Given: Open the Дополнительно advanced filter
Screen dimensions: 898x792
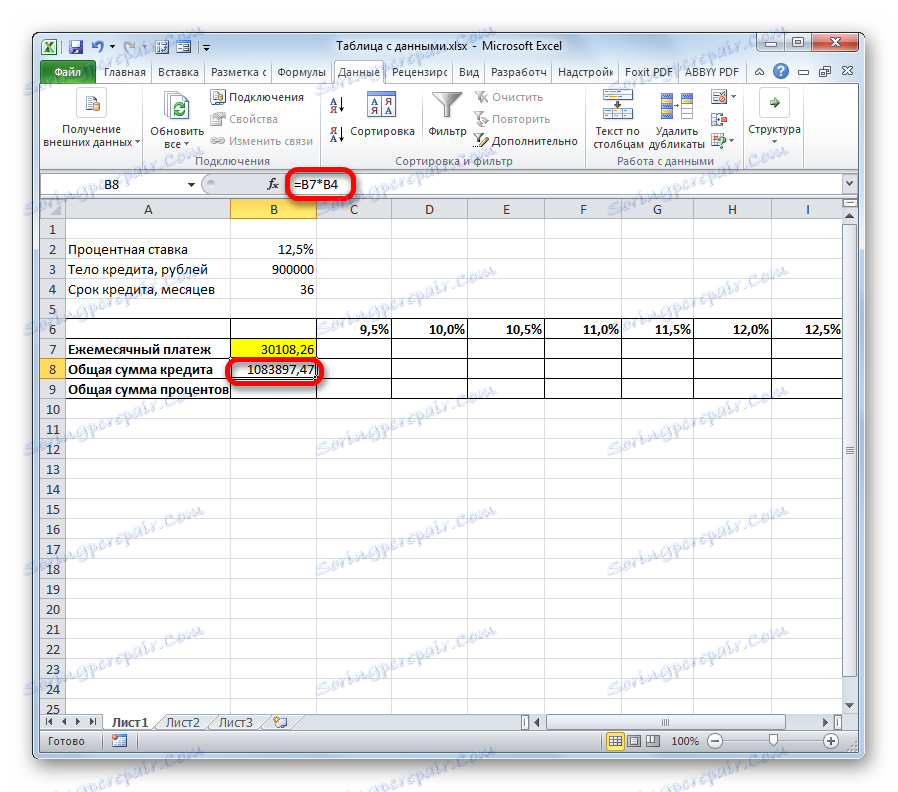Looking at the screenshot, I should click(526, 141).
